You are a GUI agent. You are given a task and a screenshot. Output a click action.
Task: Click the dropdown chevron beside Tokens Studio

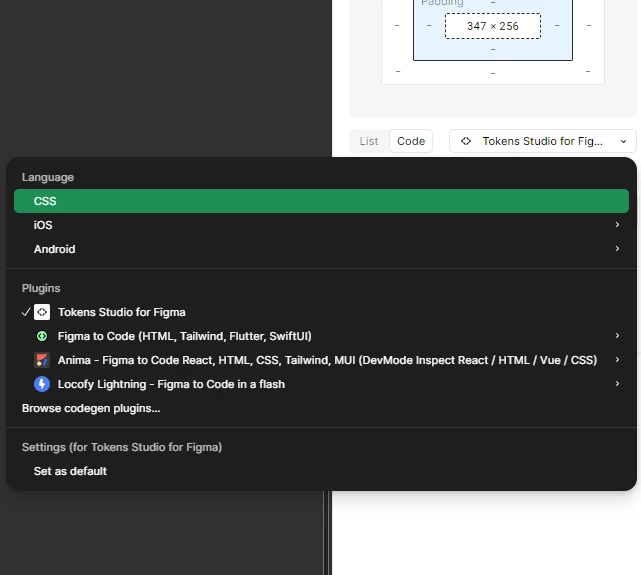coord(623,141)
